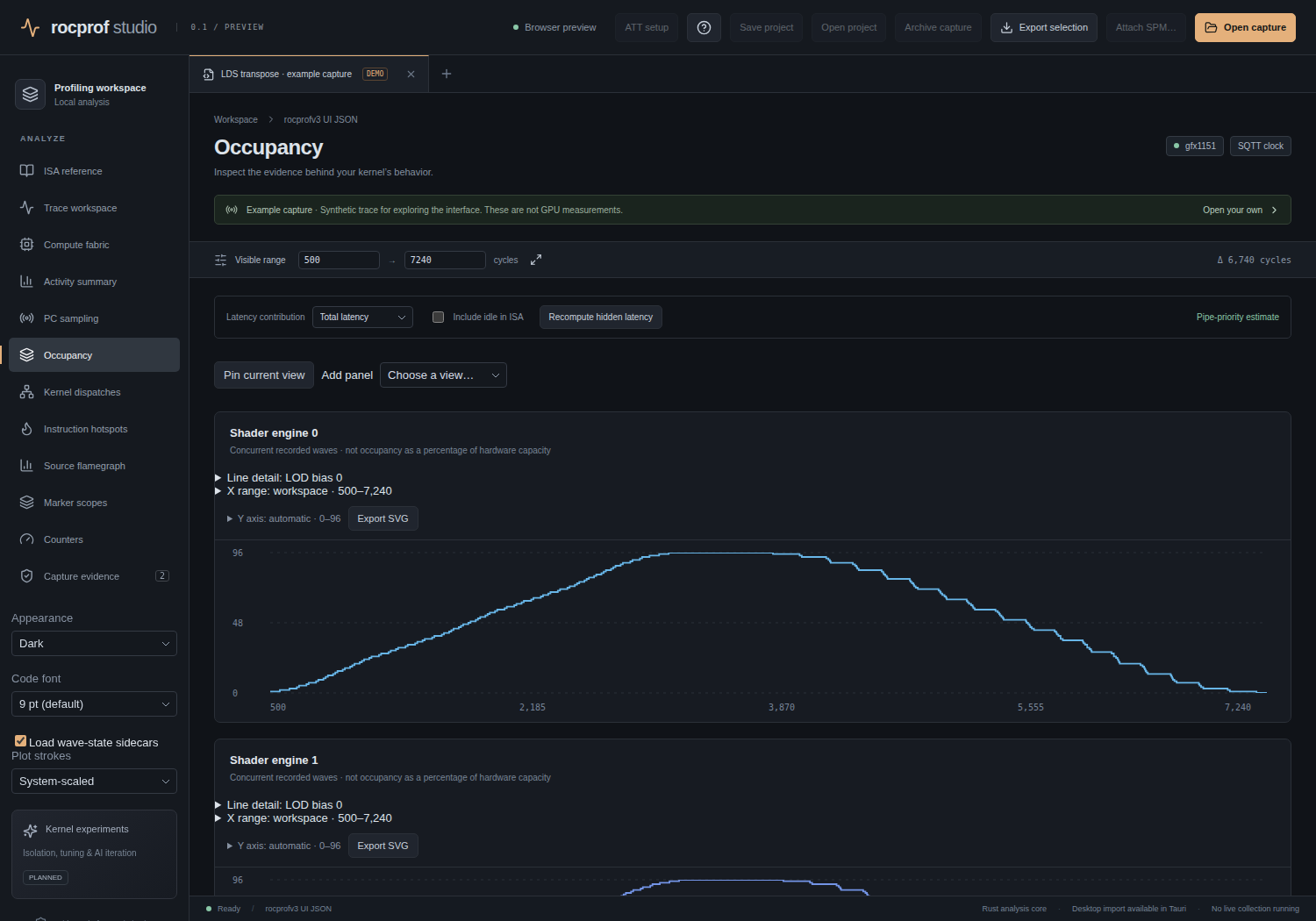Viewport: 1316px width, 921px height.
Task: Click Export SVG for Shader engine 0
Action: [x=383, y=518]
